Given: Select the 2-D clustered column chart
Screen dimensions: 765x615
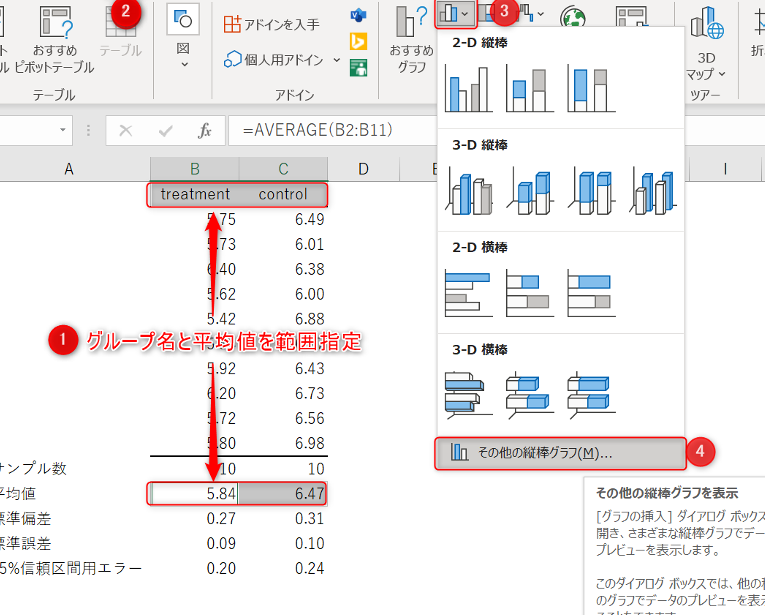Looking at the screenshot, I should click(x=469, y=89).
